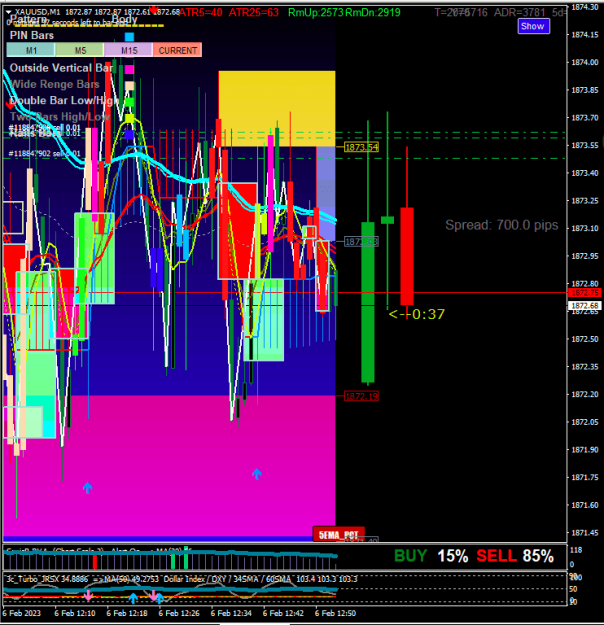
Task: Toggle the PIN Bars pattern label
Action: (32, 35)
